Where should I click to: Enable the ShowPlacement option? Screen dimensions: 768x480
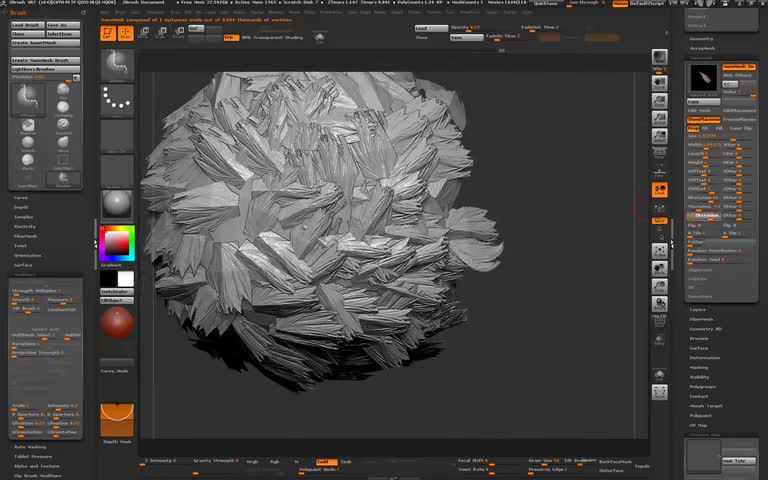click(703, 119)
